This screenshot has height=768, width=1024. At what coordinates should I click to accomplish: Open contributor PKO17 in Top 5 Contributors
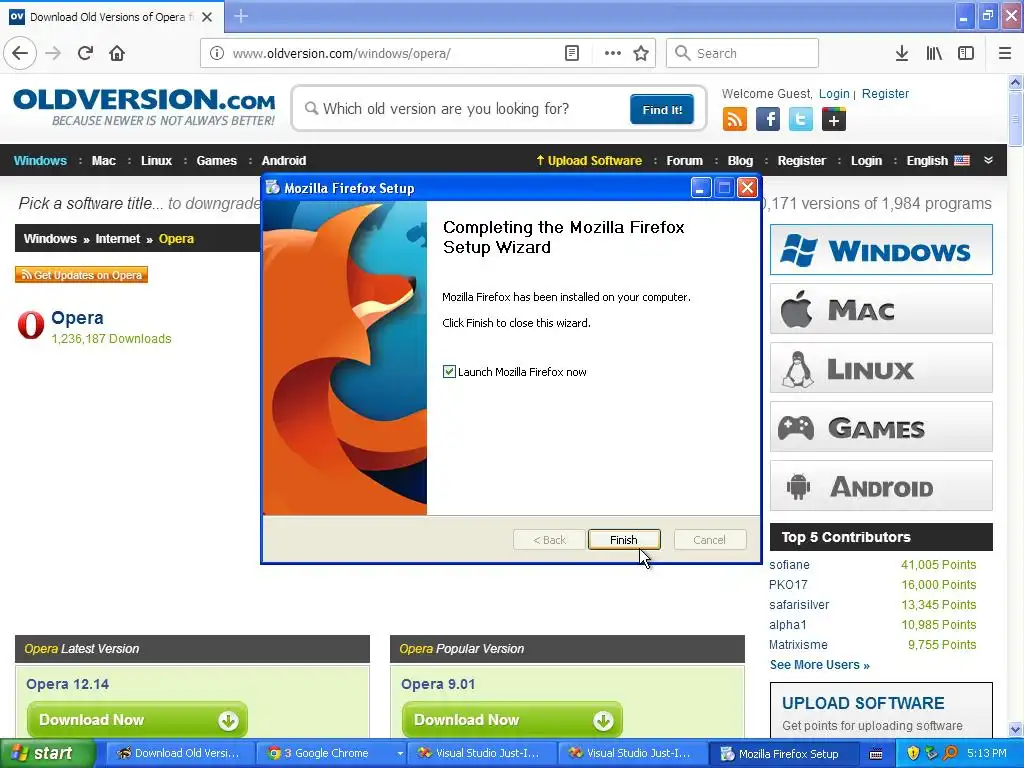(788, 584)
